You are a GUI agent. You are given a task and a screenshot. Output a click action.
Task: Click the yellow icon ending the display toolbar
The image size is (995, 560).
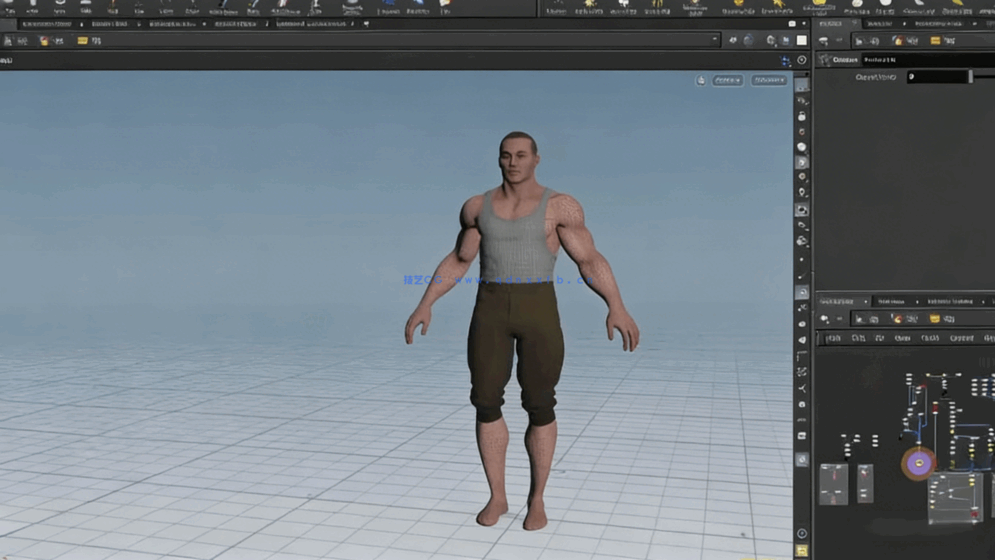pyautogui.click(x=802, y=550)
